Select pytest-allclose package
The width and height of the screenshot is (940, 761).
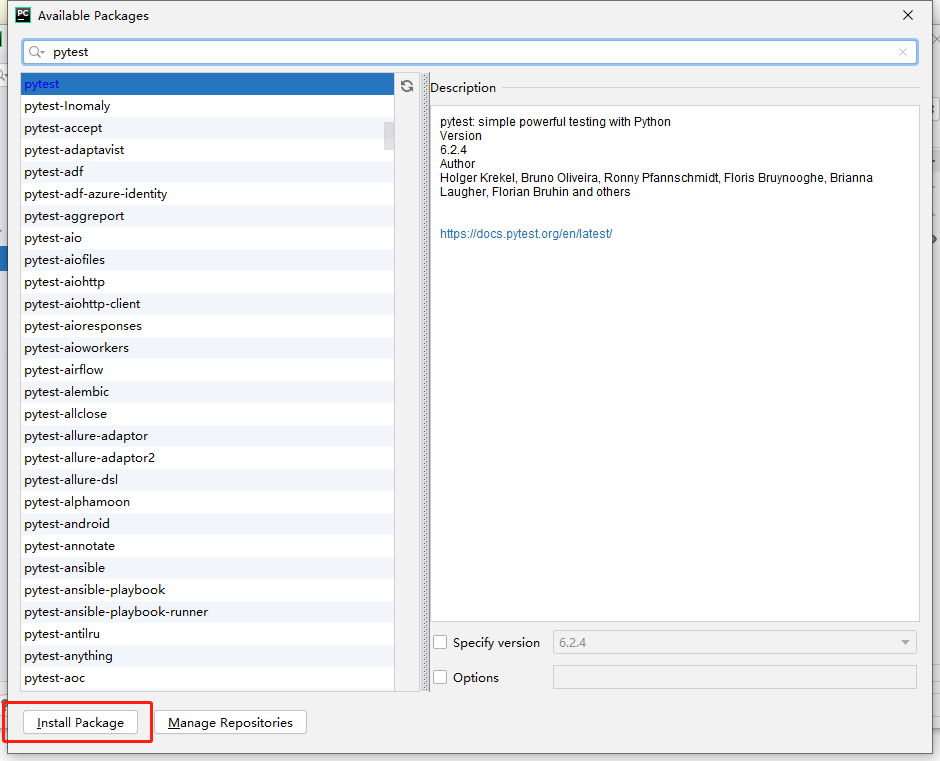[x=207, y=414]
